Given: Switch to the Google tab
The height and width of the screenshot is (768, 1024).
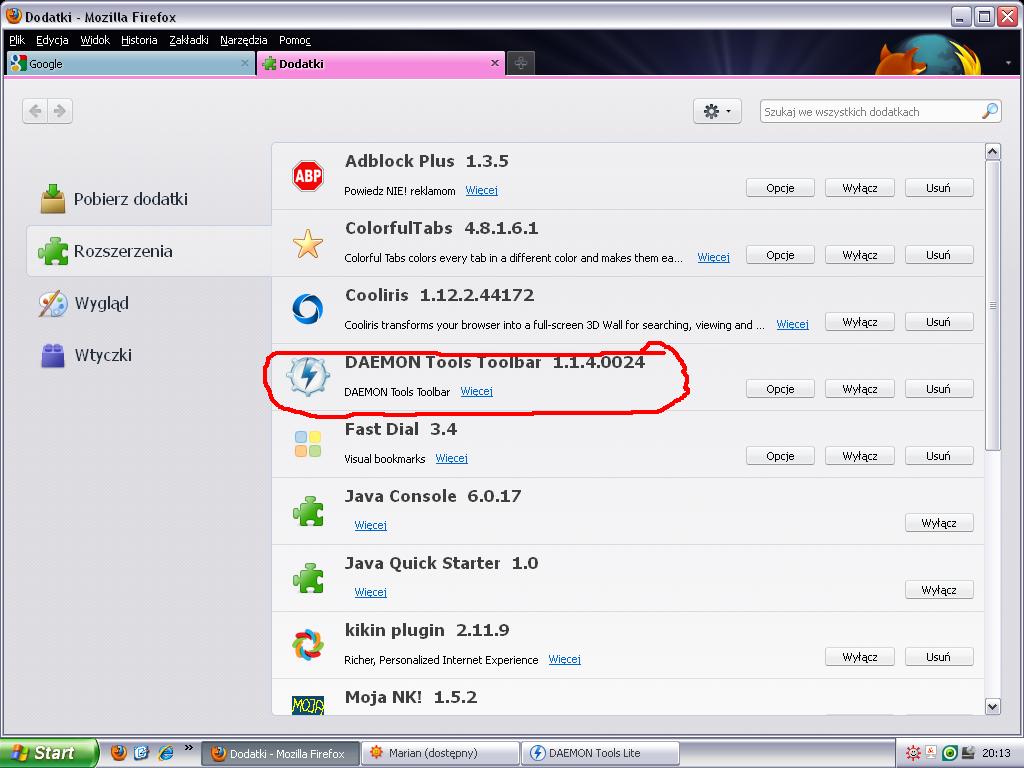Looking at the screenshot, I should [x=131, y=63].
